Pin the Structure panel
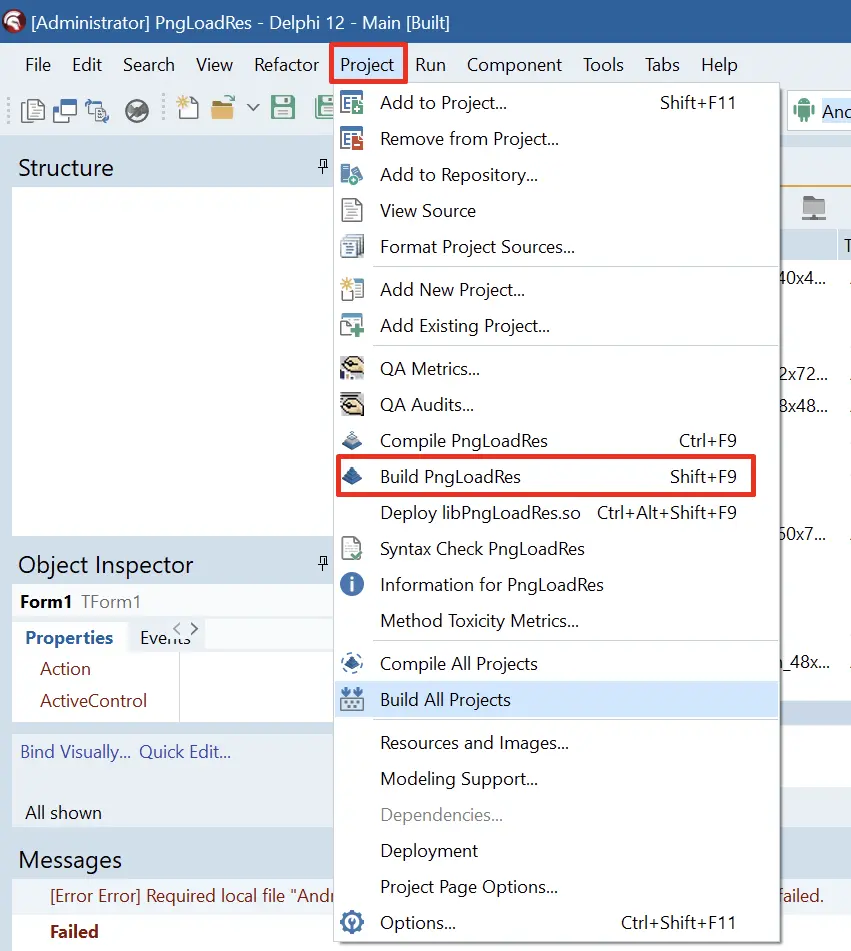Screen dimensions: 851x951 click(x=323, y=166)
